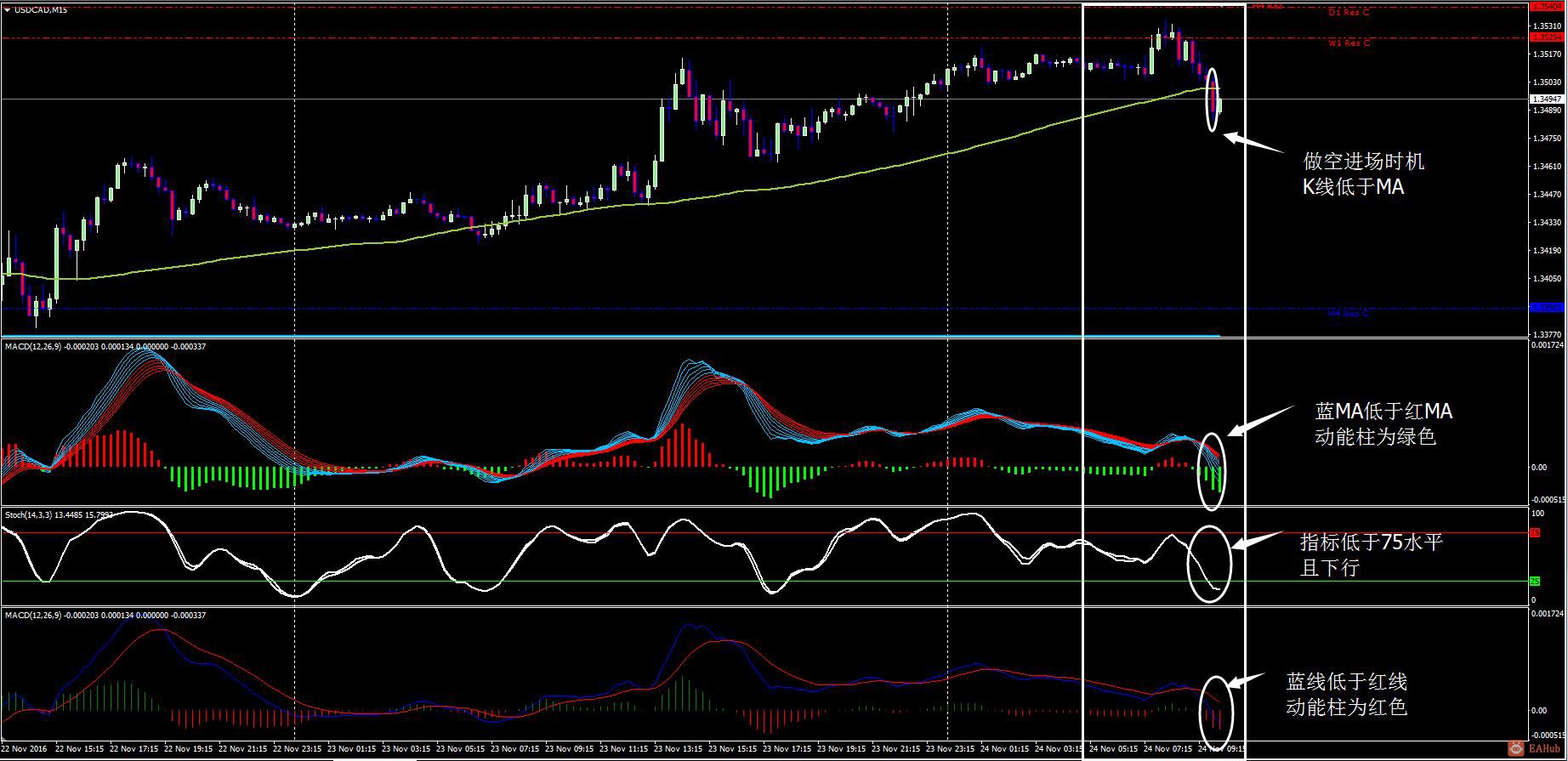This screenshot has width=1568, height=761.
Task: Click the 24 Nov 07:15 time label
Action: pos(1168,749)
